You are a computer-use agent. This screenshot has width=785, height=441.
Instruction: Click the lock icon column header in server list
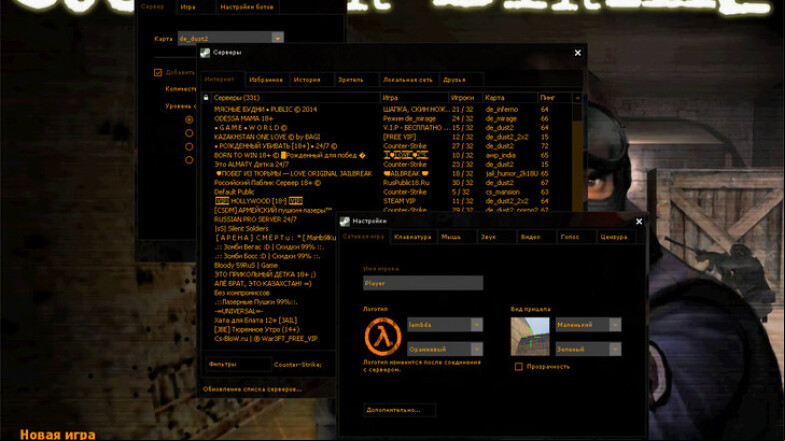tap(206, 98)
